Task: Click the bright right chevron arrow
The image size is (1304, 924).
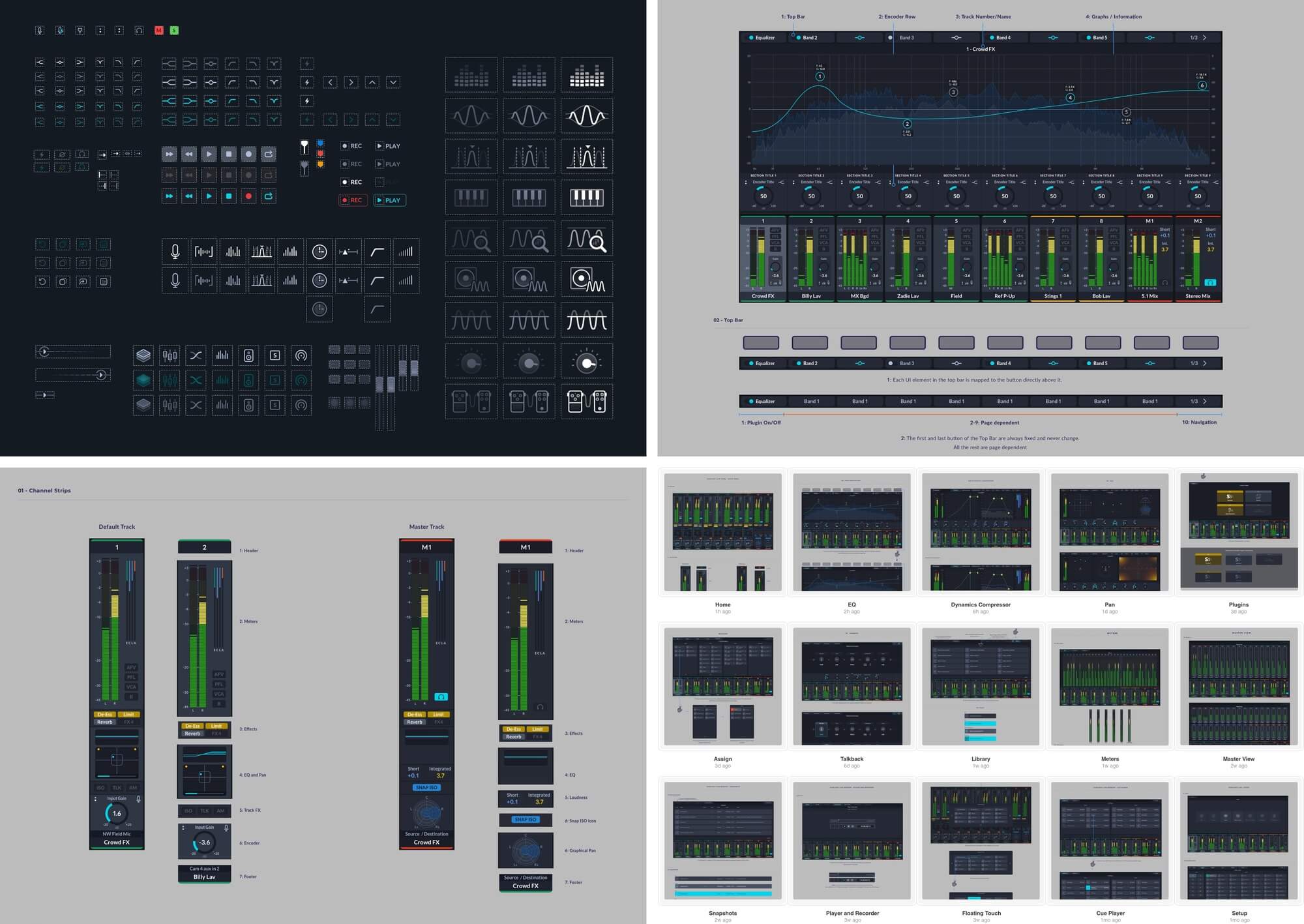Action: point(351,82)
